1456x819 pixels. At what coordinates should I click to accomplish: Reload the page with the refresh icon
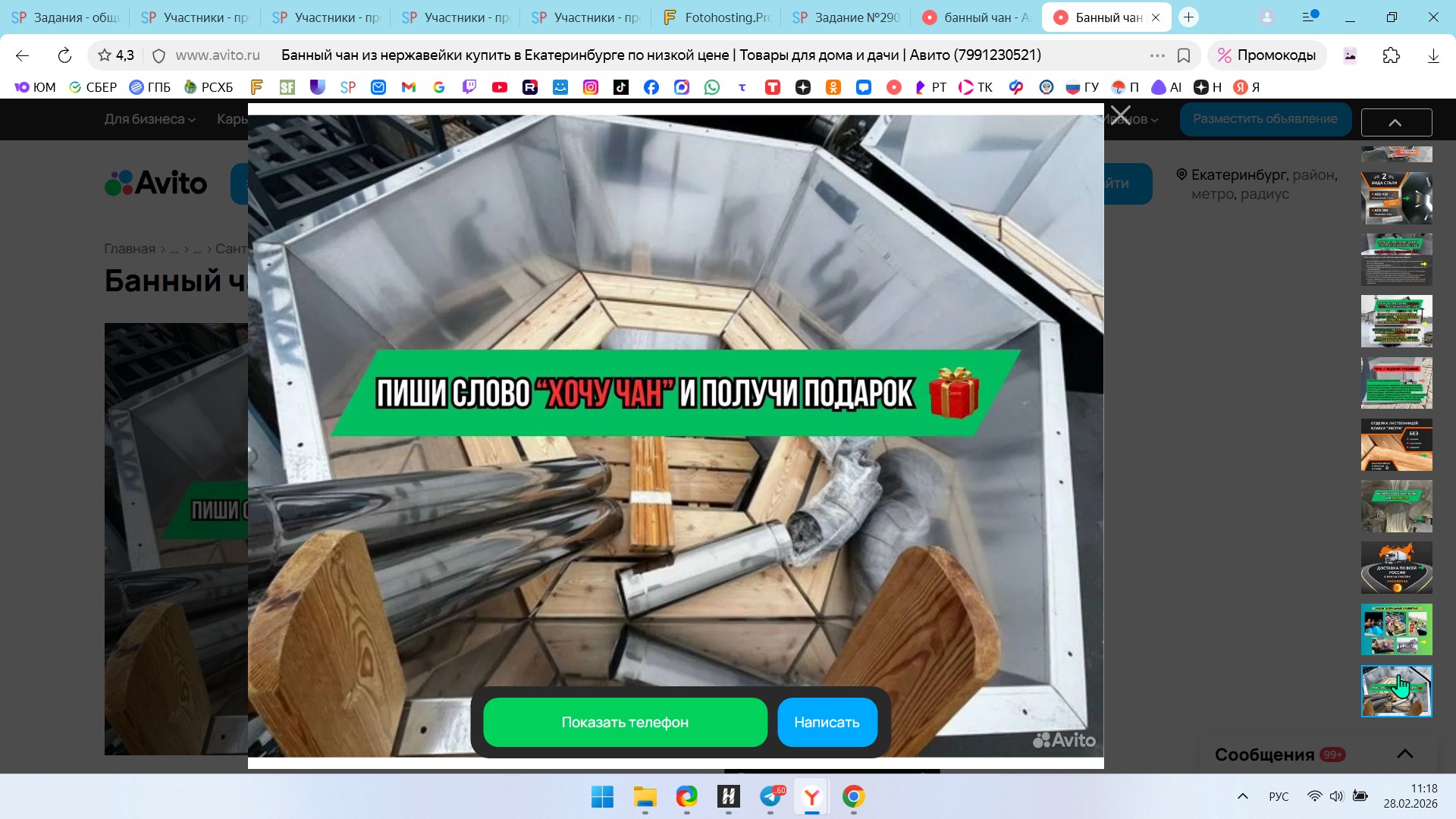(x=64, y=55)
